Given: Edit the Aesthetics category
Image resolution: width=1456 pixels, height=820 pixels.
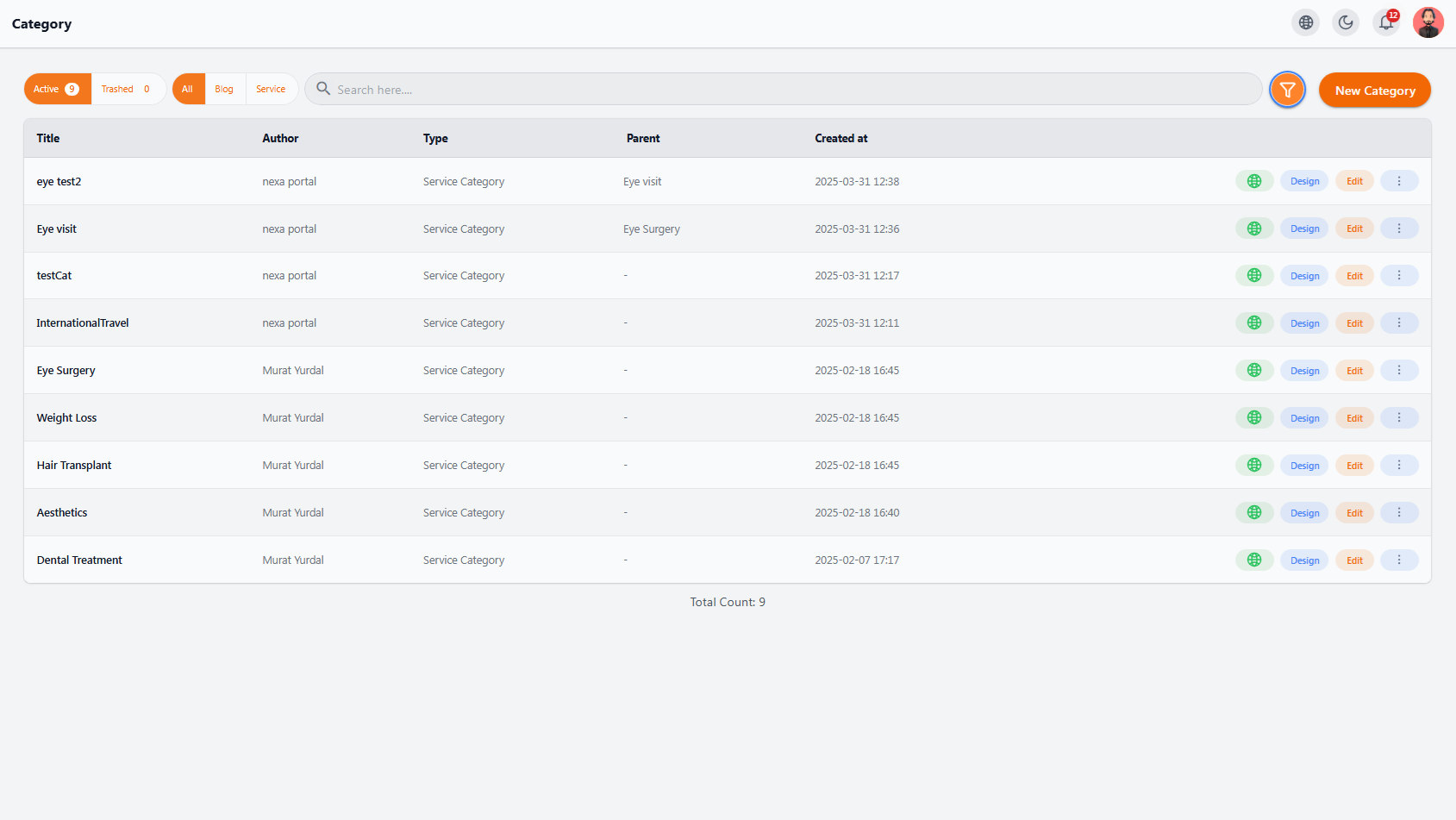Looking at the screenshot, I should [x=1354, y=513].
